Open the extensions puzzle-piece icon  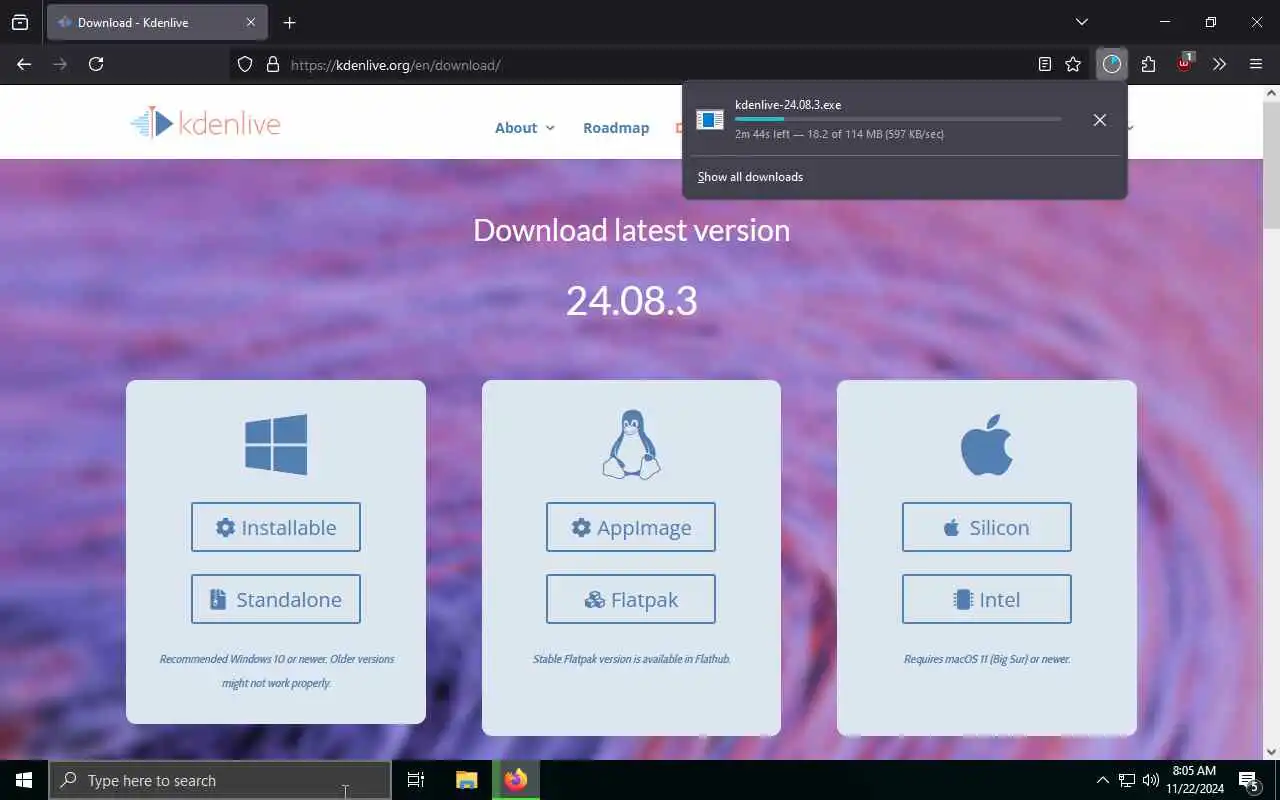coord(1148,64)
